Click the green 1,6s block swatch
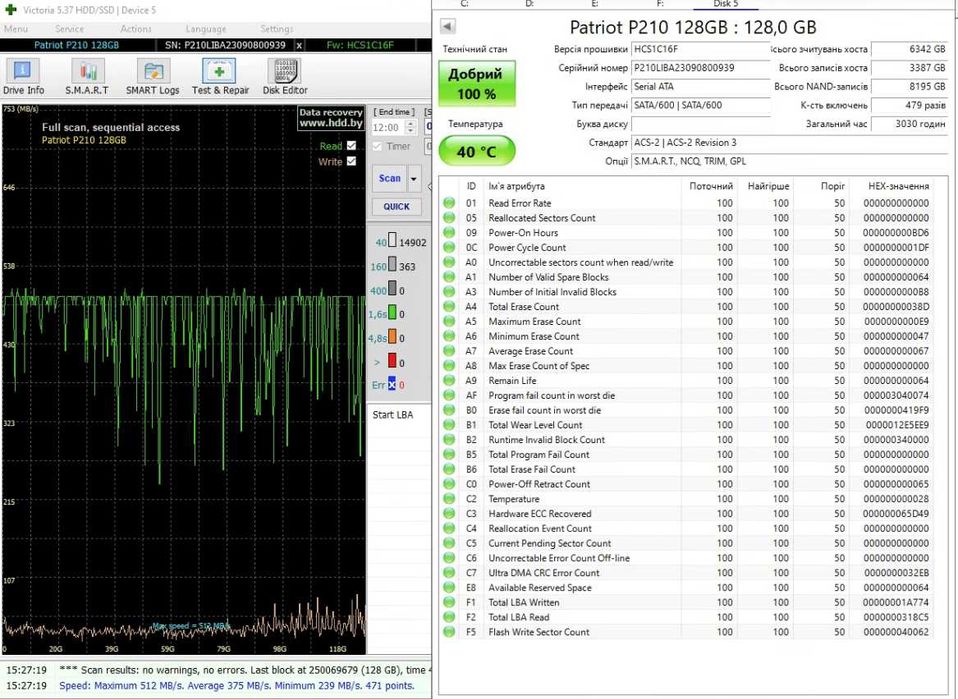Screen dimensions: 958x699 (x=392, y=313)
